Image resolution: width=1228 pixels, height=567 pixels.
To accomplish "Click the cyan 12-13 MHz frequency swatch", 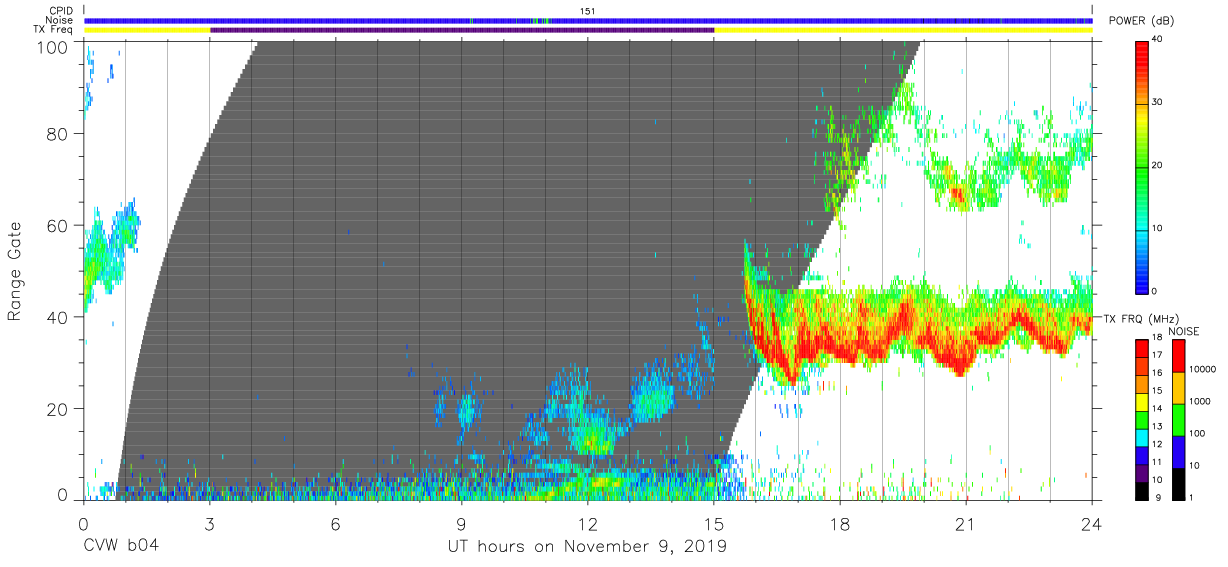I will 1142,436.
